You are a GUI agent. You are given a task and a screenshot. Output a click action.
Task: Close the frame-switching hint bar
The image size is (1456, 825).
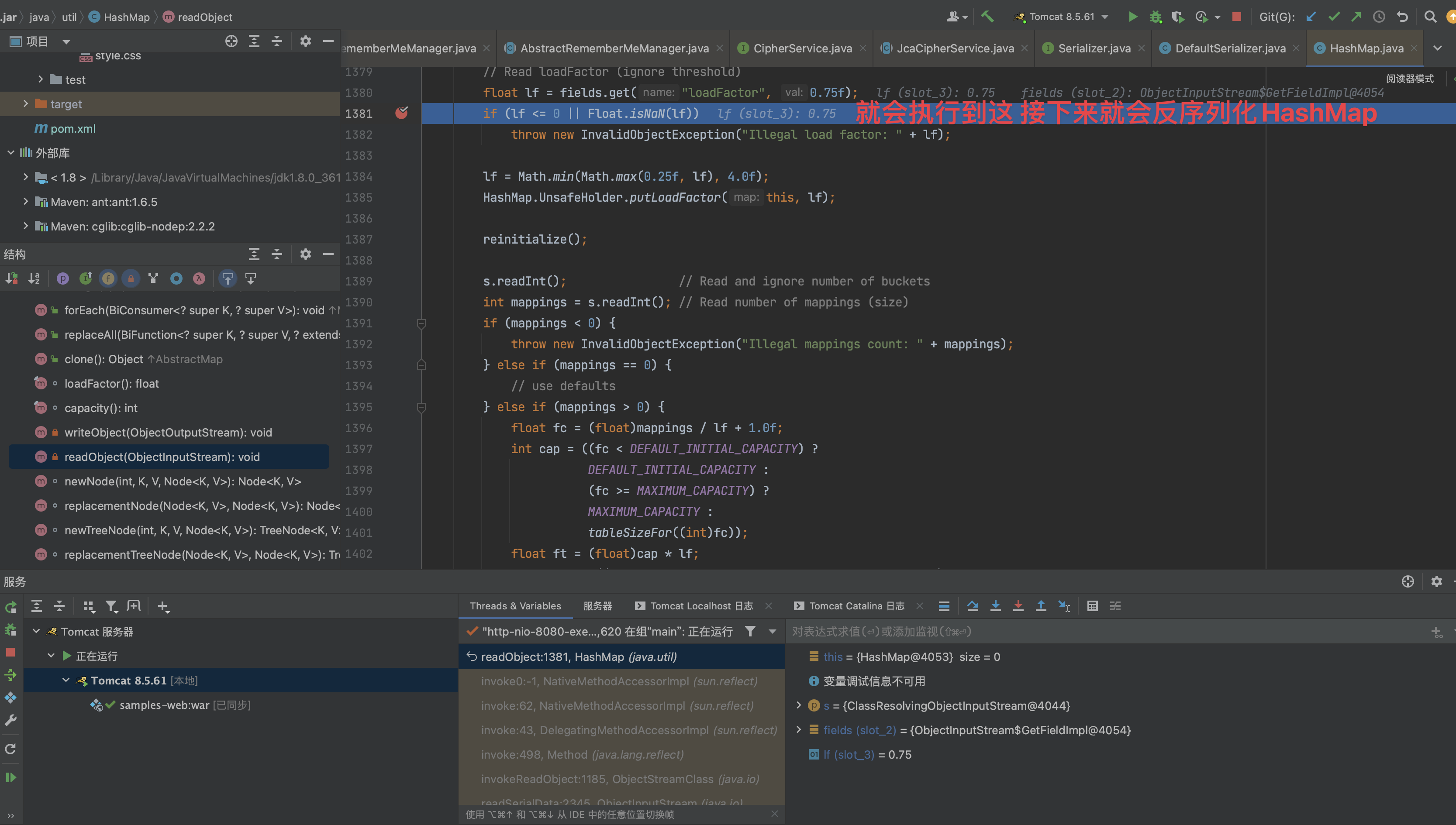[x=774, y=814]
